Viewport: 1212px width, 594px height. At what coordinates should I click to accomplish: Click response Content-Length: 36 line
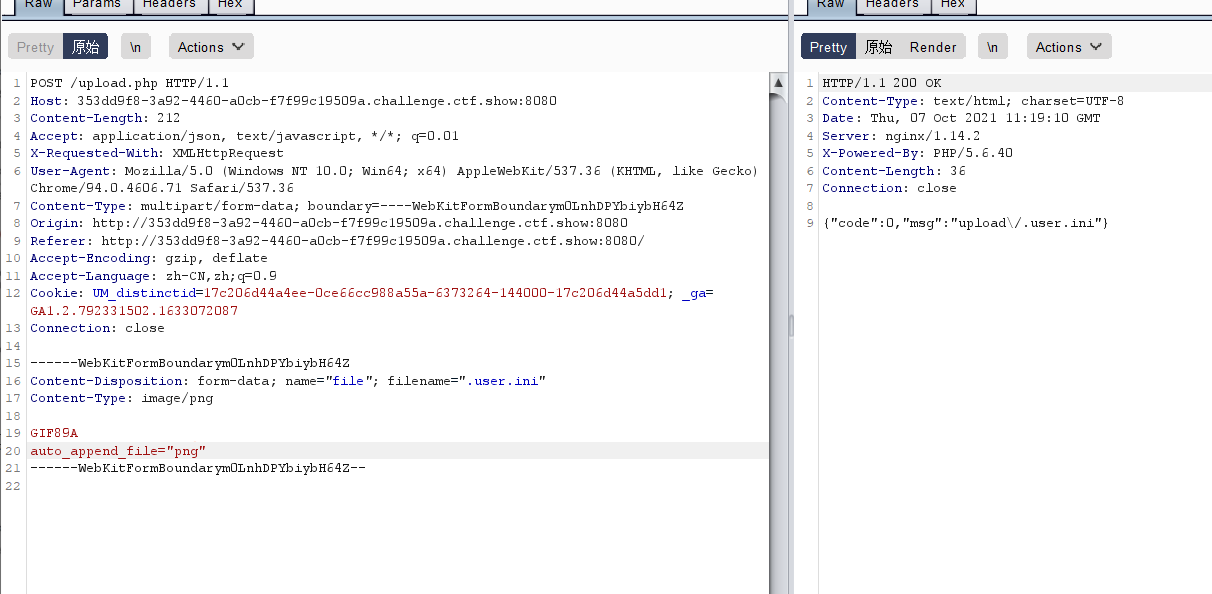[894, 171]
